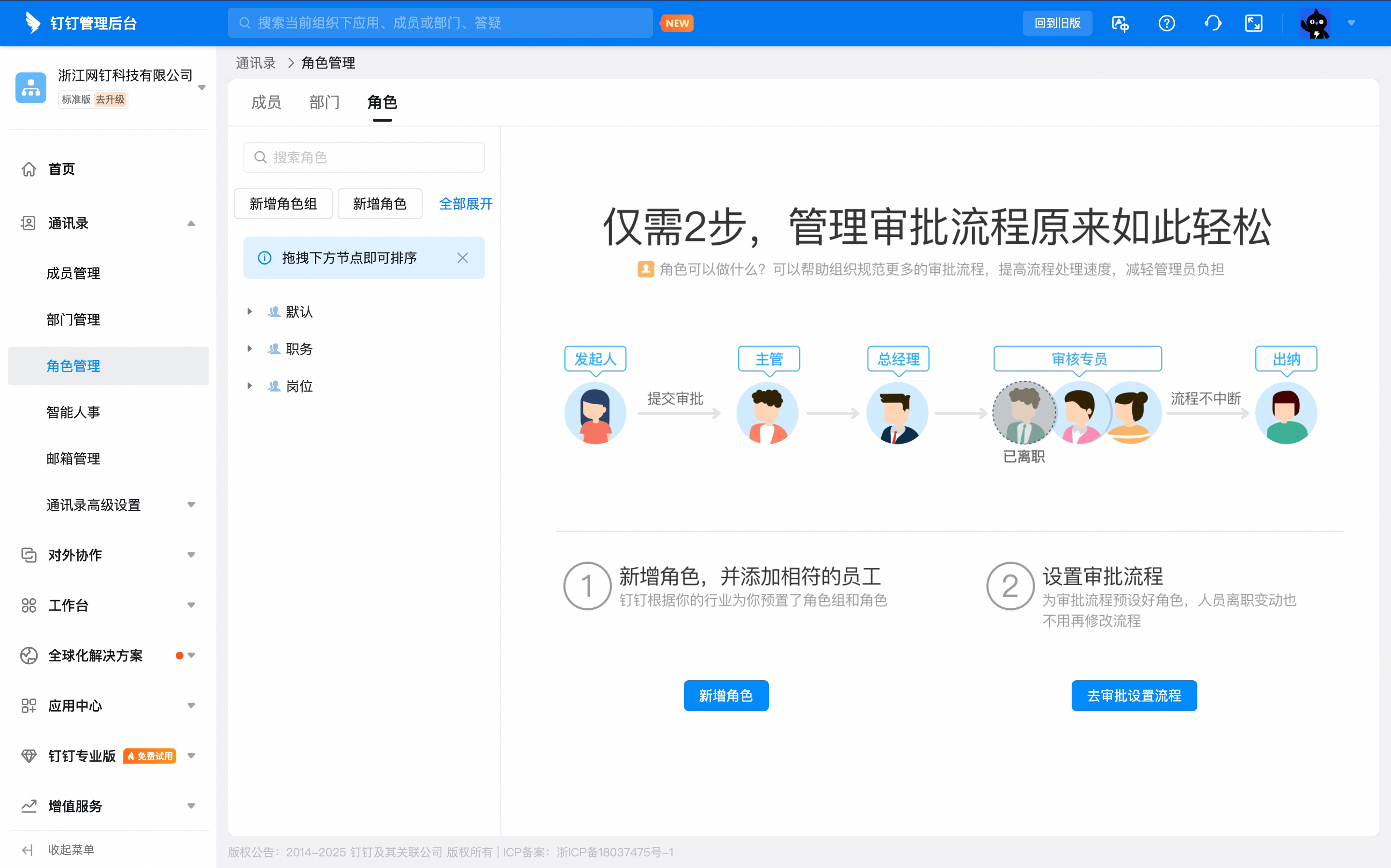The image size is (1391, 868).
Task: Click the 岗位 role group icon
Action: pyautogui.click(x=274, y=386)
